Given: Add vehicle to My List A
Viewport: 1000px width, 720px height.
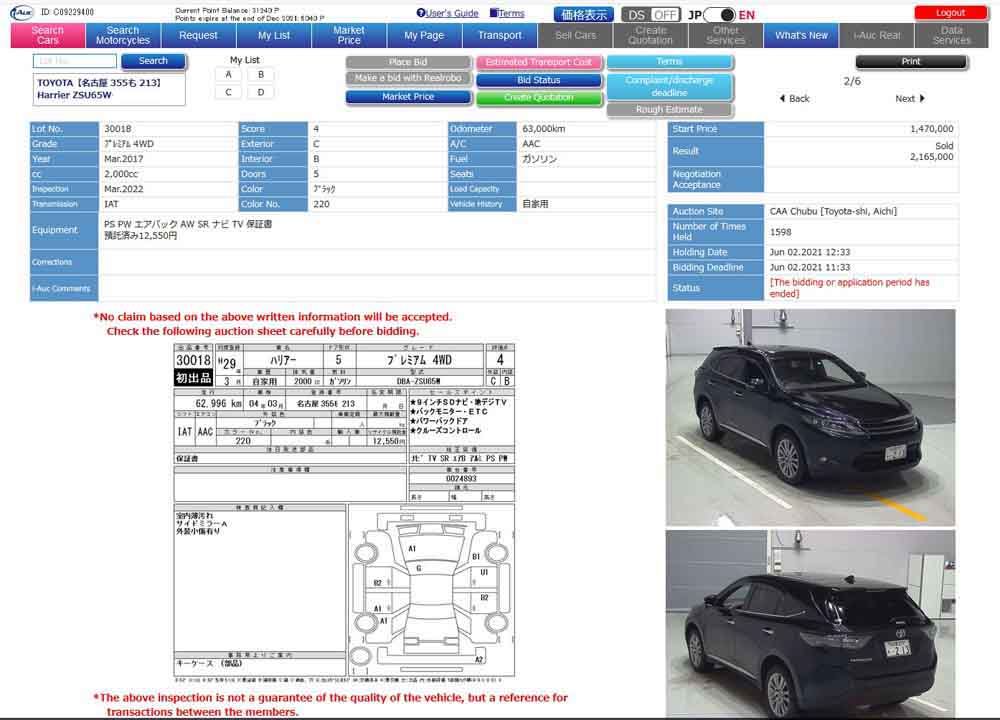Looking at the screenshot, I should pyautogui.click(x=228, y=75).
